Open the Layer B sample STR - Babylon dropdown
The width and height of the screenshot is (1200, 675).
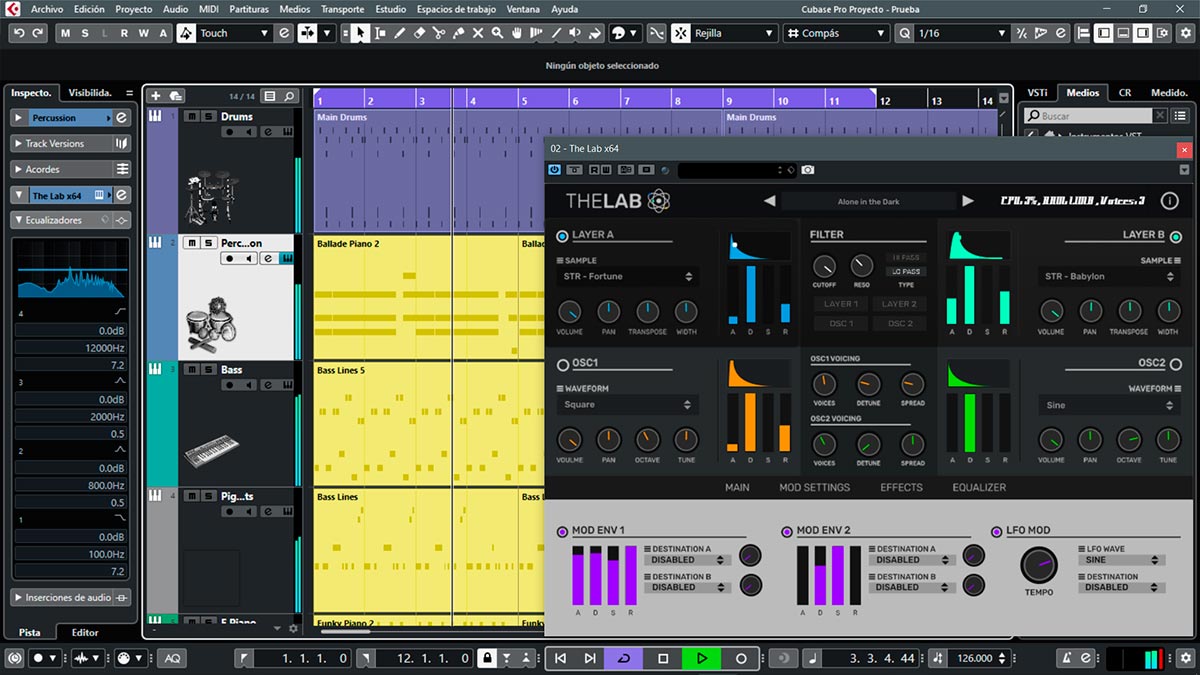1110,276
